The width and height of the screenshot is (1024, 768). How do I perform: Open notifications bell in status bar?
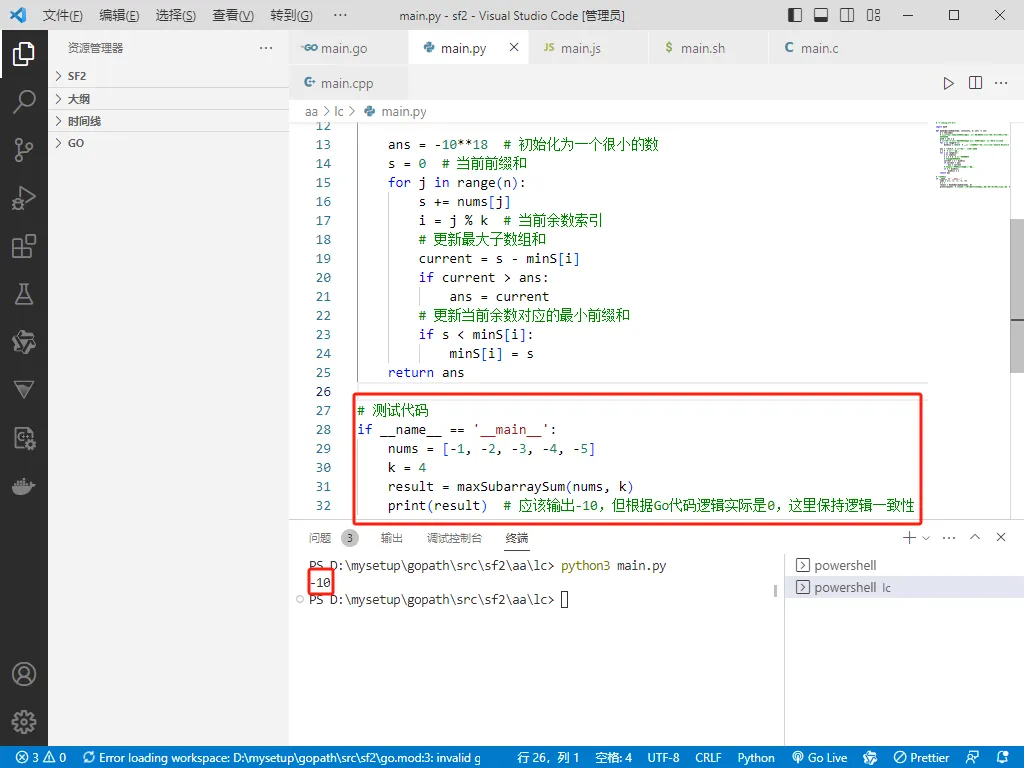click(x=1003, y=758)
